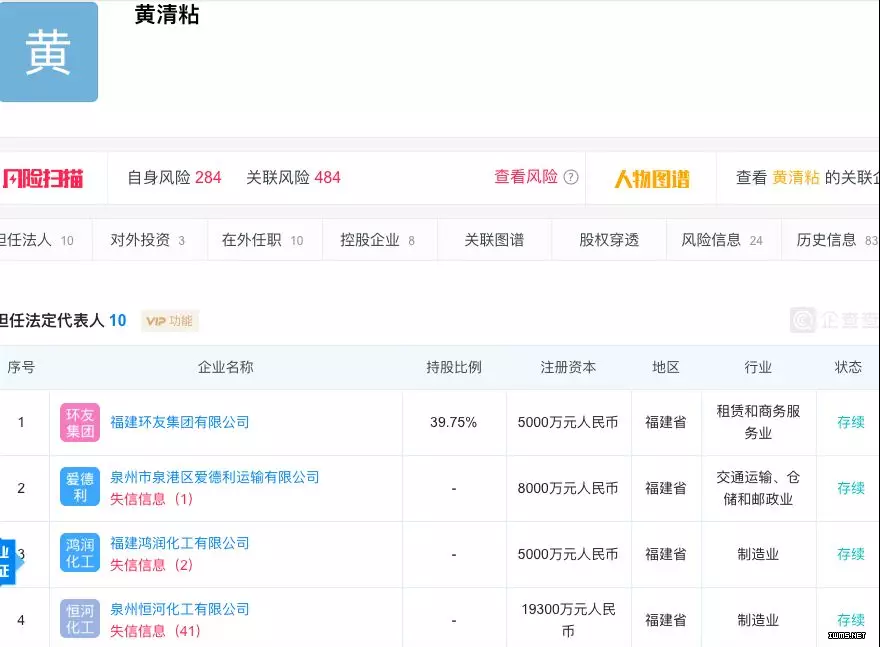
Task: Click 存续 status for 爱德利运输
Action: point(851,488)
